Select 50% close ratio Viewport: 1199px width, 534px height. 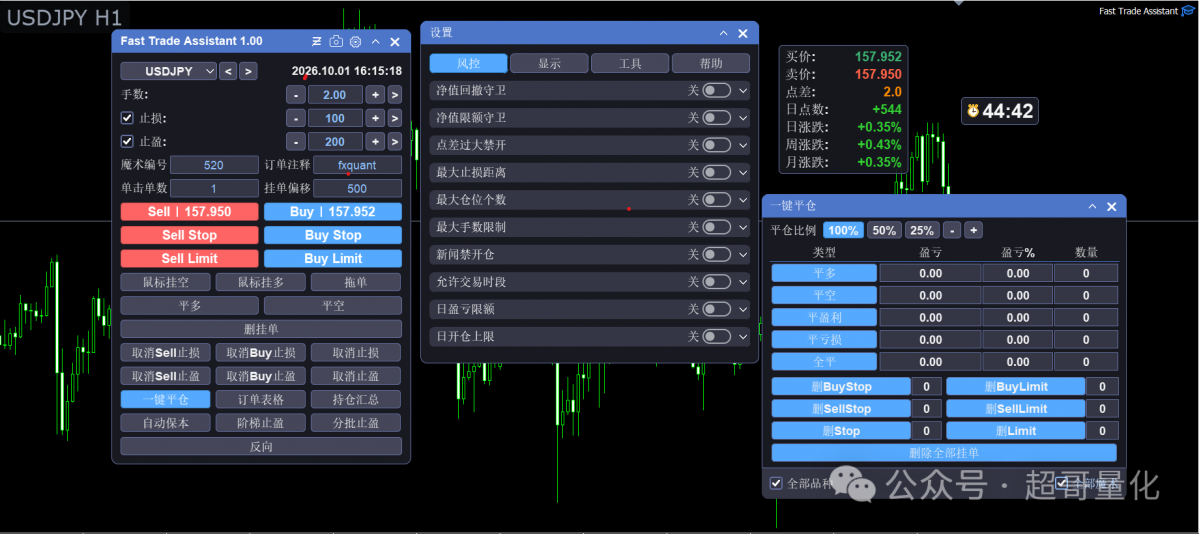pyautogui.click(x=884, y=230)
